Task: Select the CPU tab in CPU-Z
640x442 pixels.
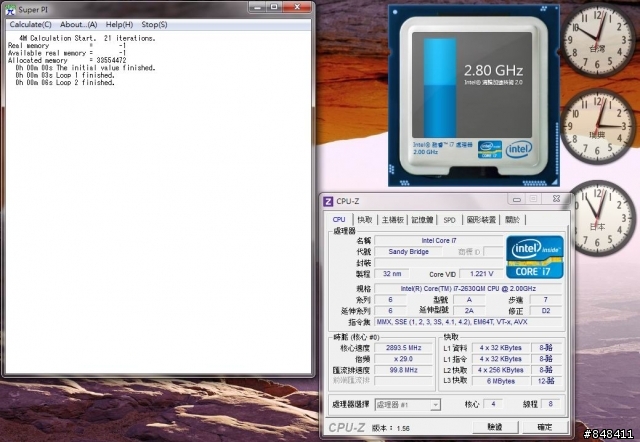Action: (x=339, y=220)
